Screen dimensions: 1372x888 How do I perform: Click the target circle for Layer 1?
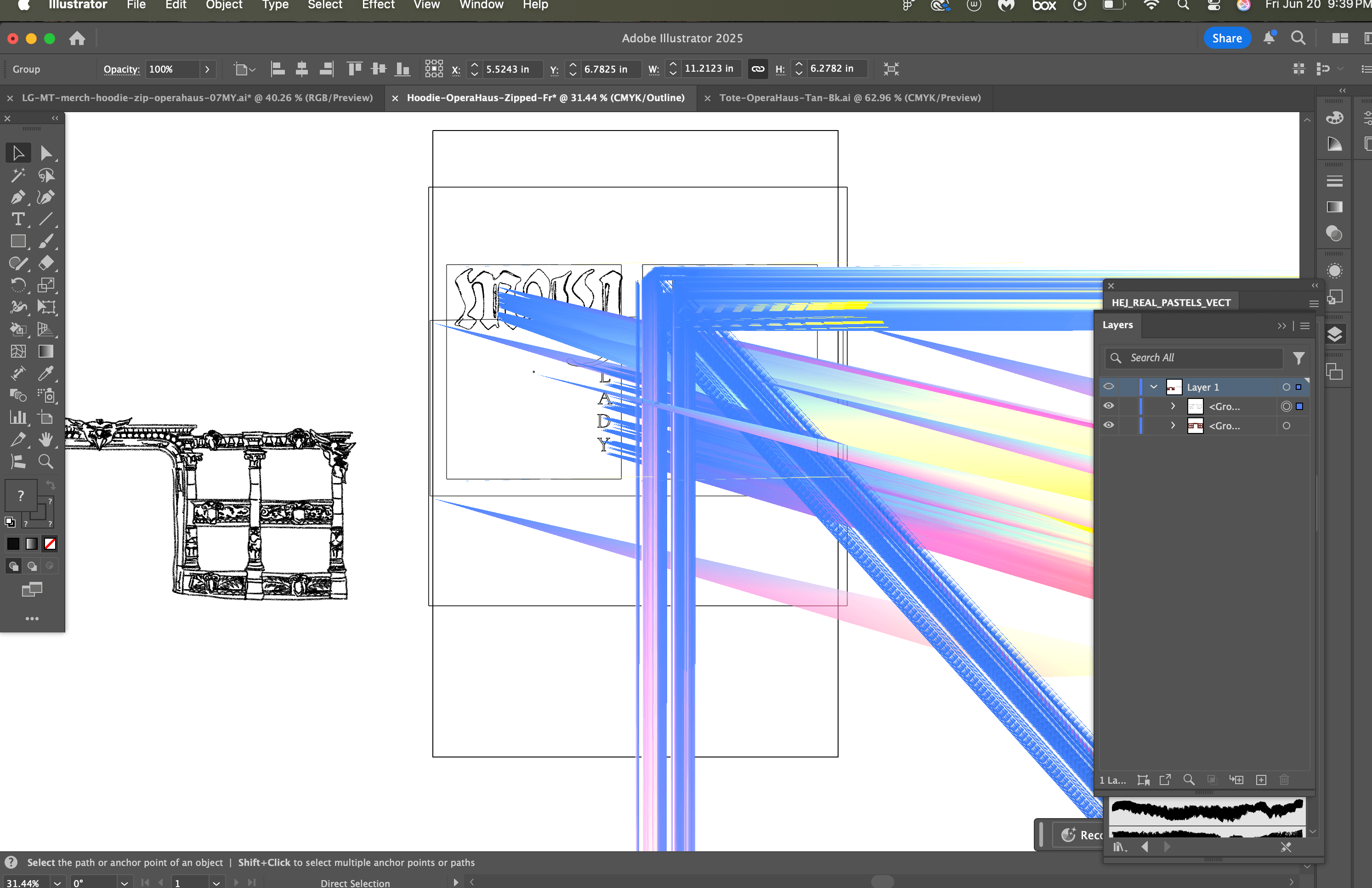(1286, 387)
